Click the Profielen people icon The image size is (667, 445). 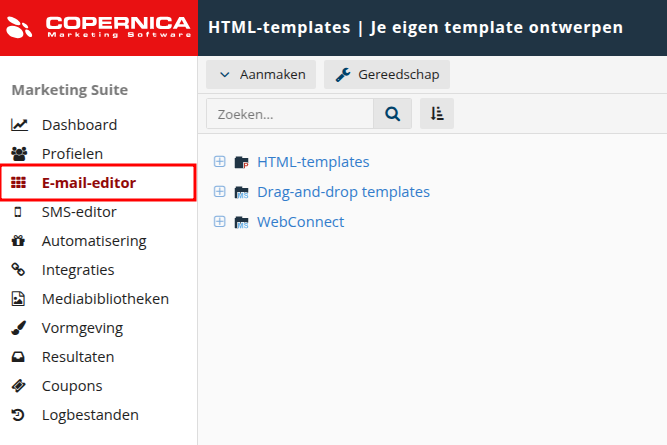click(x=19, y=154)
